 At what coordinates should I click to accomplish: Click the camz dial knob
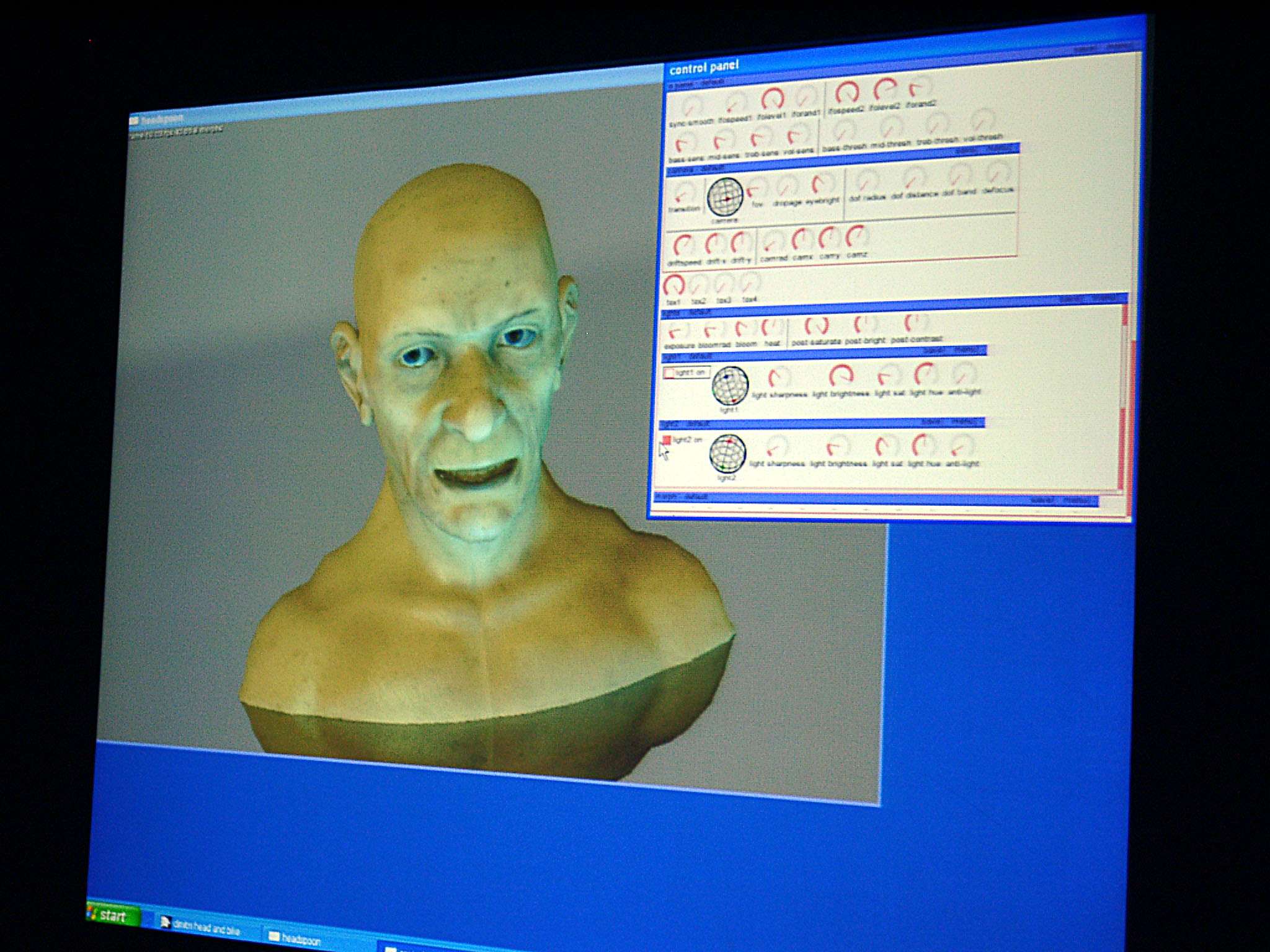pyautogui.click(x=856, y=236)
